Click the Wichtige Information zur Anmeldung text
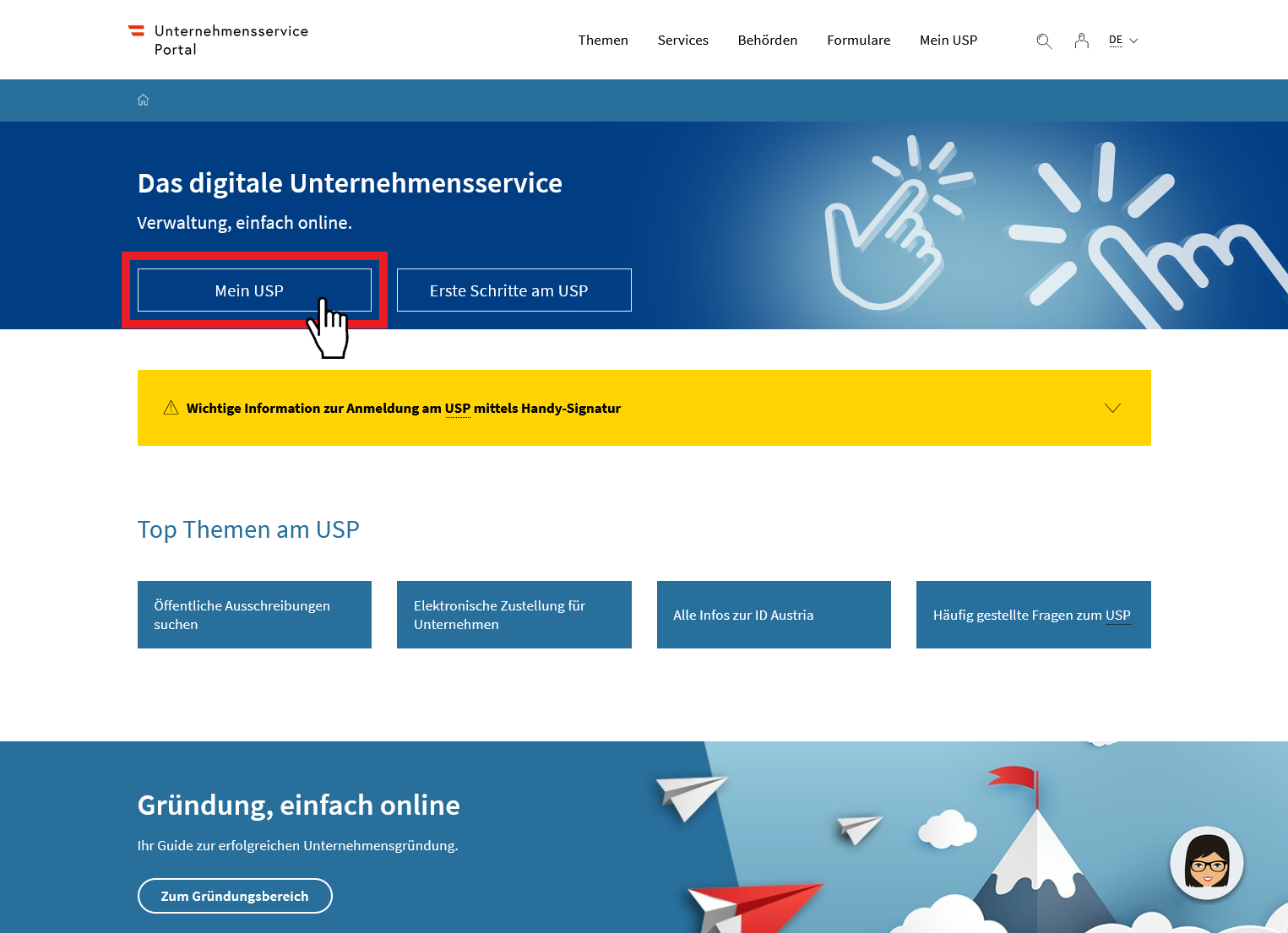Viewport: 1288px width, 933px height. [x=404, y=409]
